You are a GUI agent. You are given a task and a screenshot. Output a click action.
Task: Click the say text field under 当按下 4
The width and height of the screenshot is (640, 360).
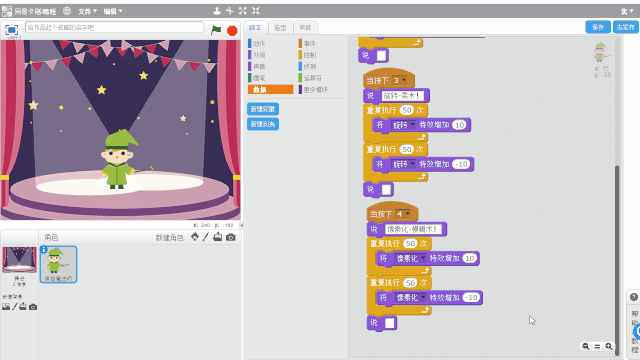(412, 229)
